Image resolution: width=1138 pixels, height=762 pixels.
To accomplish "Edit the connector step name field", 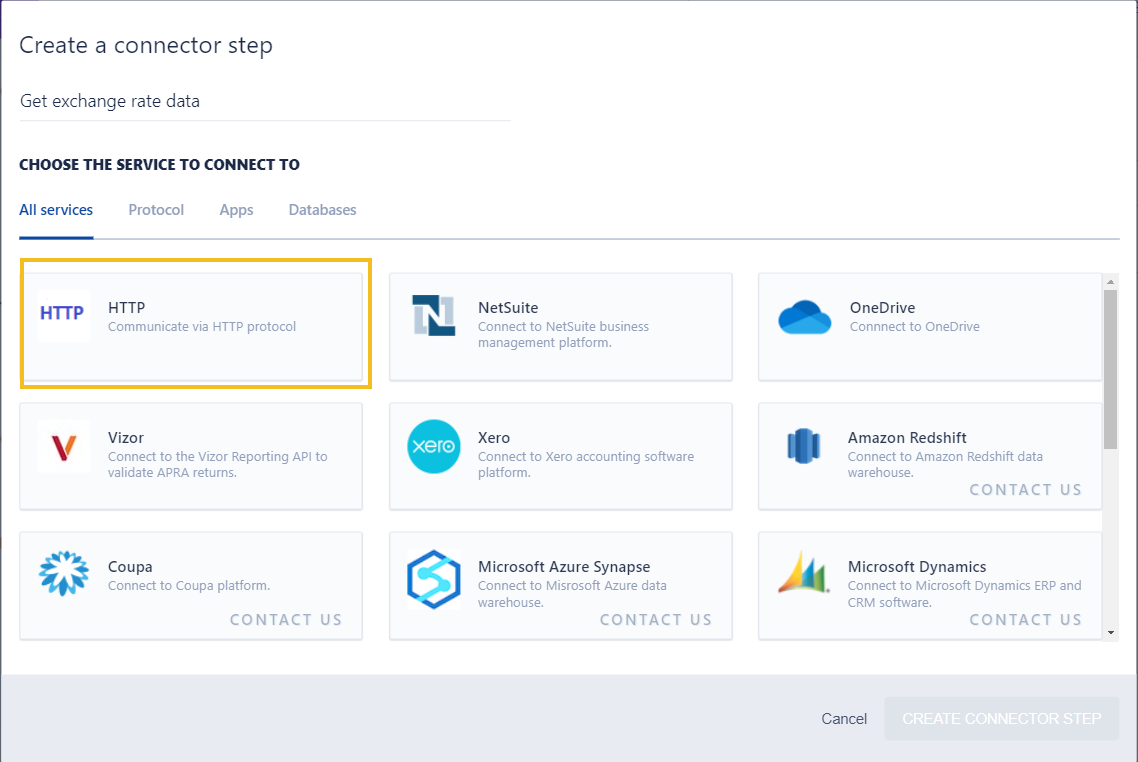I will coord(264,101).
